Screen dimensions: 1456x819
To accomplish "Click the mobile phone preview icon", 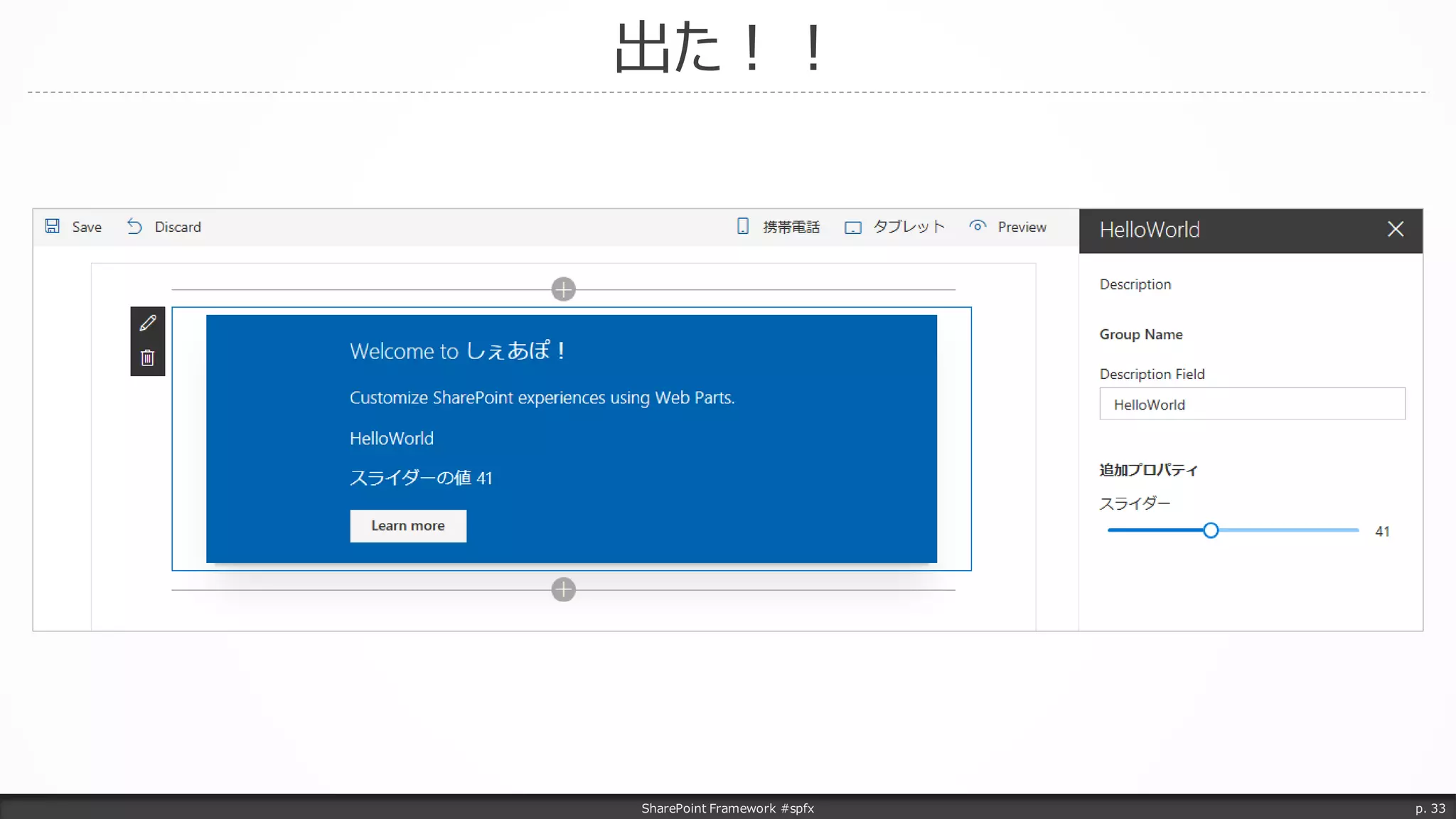I will coord(743,226).
